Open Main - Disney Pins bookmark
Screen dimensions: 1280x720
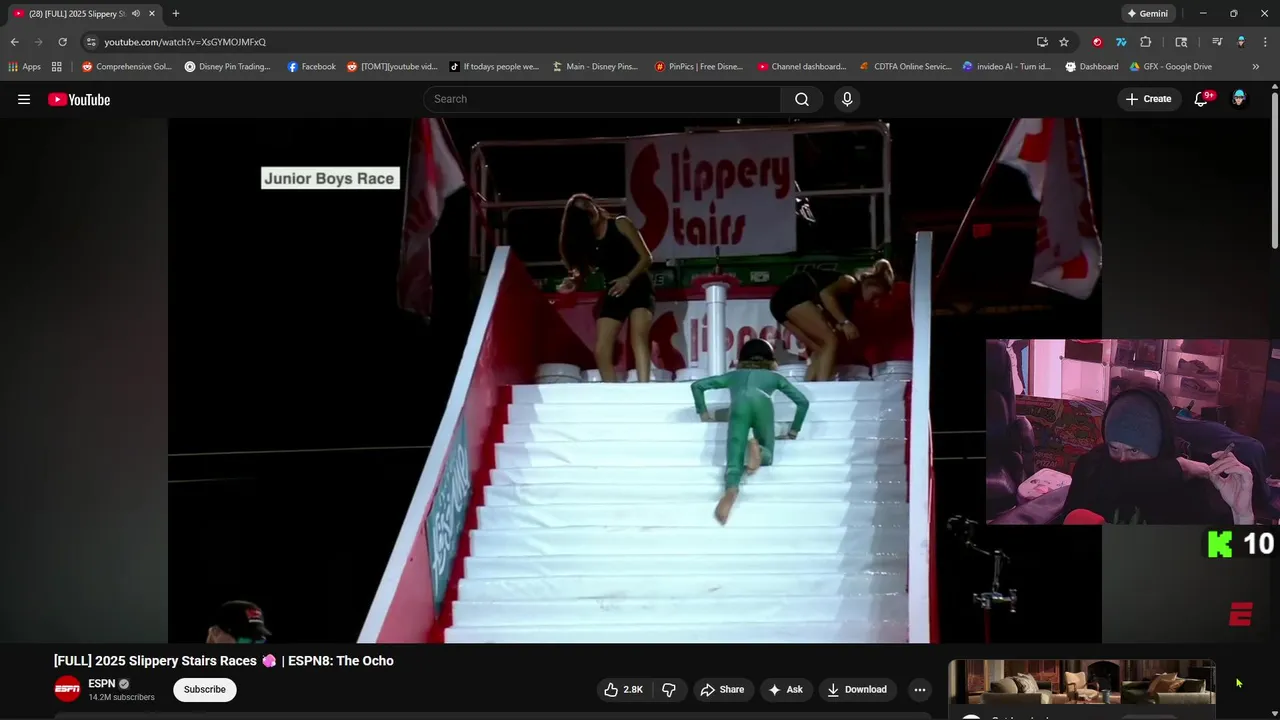pyautogui.click(x=595, y=67)
